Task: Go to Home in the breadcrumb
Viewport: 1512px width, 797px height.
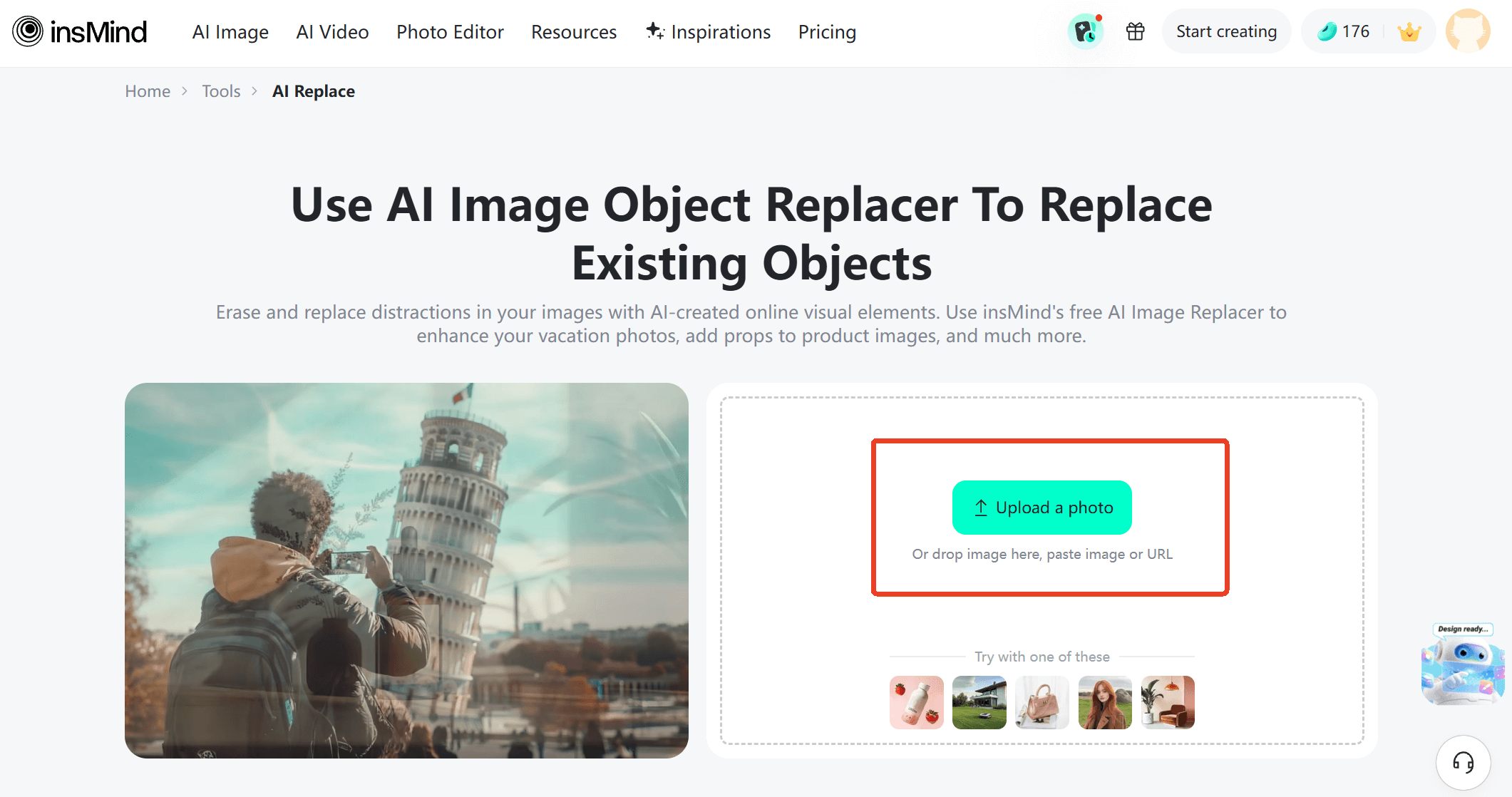Action: [148, 91]
